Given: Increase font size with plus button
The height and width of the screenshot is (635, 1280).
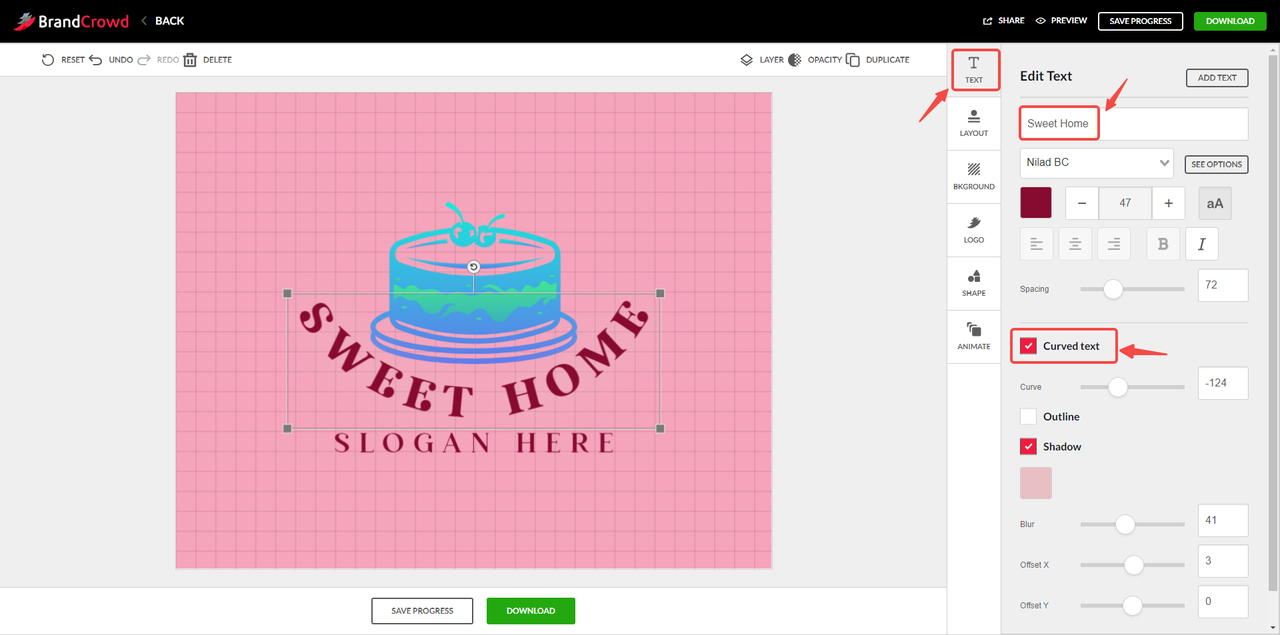Looking at the screenshot, I should 1169,203.
